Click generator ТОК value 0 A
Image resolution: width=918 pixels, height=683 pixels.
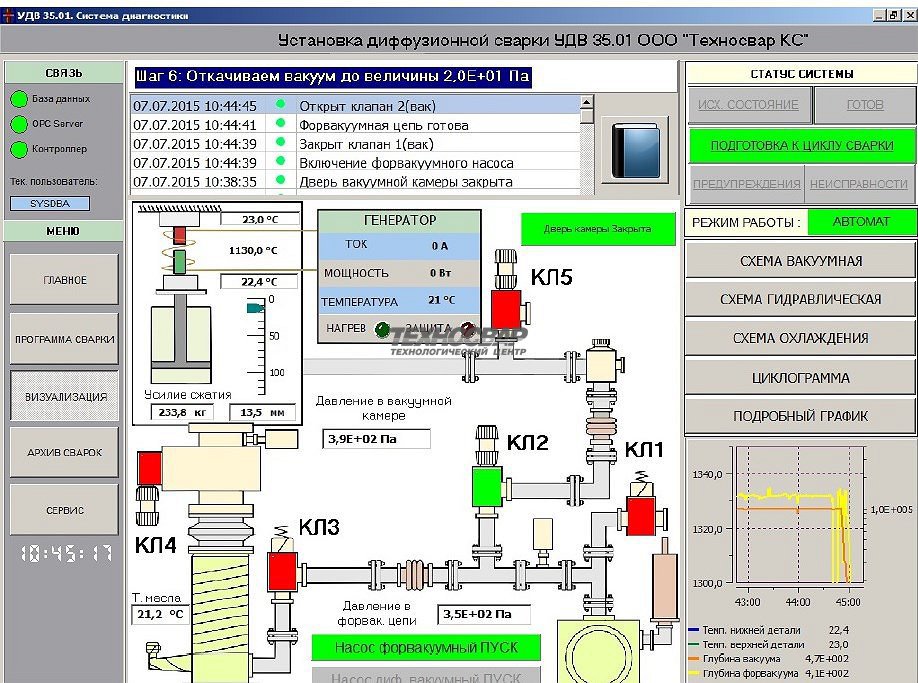tap(440, 246)
